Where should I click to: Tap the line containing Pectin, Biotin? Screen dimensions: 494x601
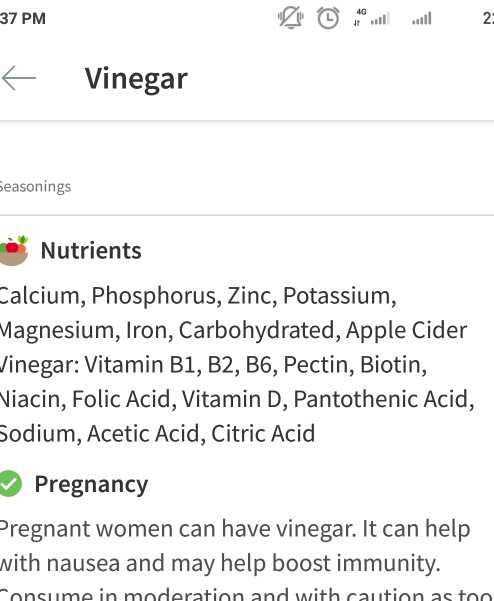pyautogui.click(x=213, y=365)
